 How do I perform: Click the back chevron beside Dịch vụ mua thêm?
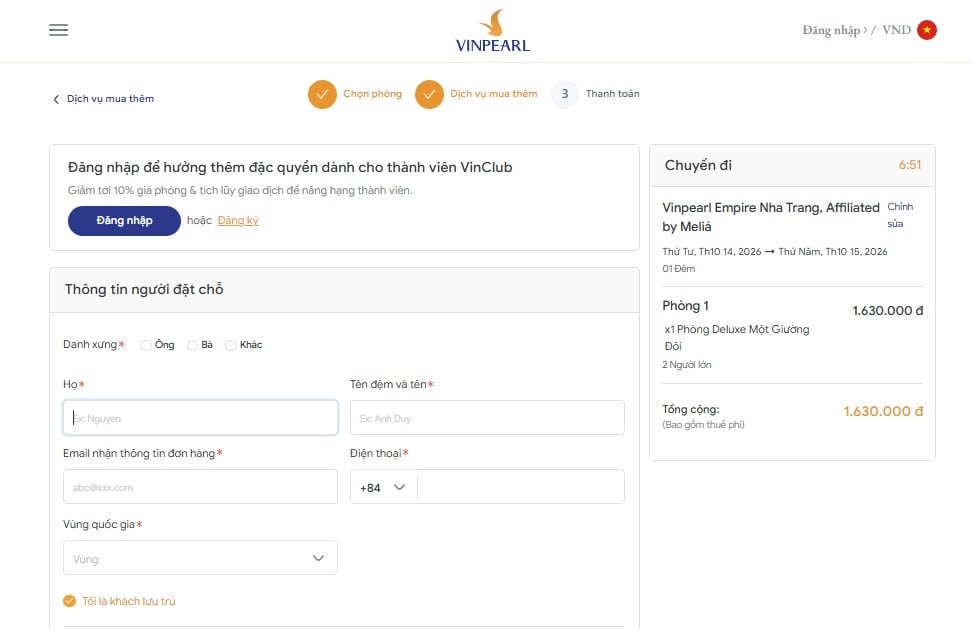56,99
